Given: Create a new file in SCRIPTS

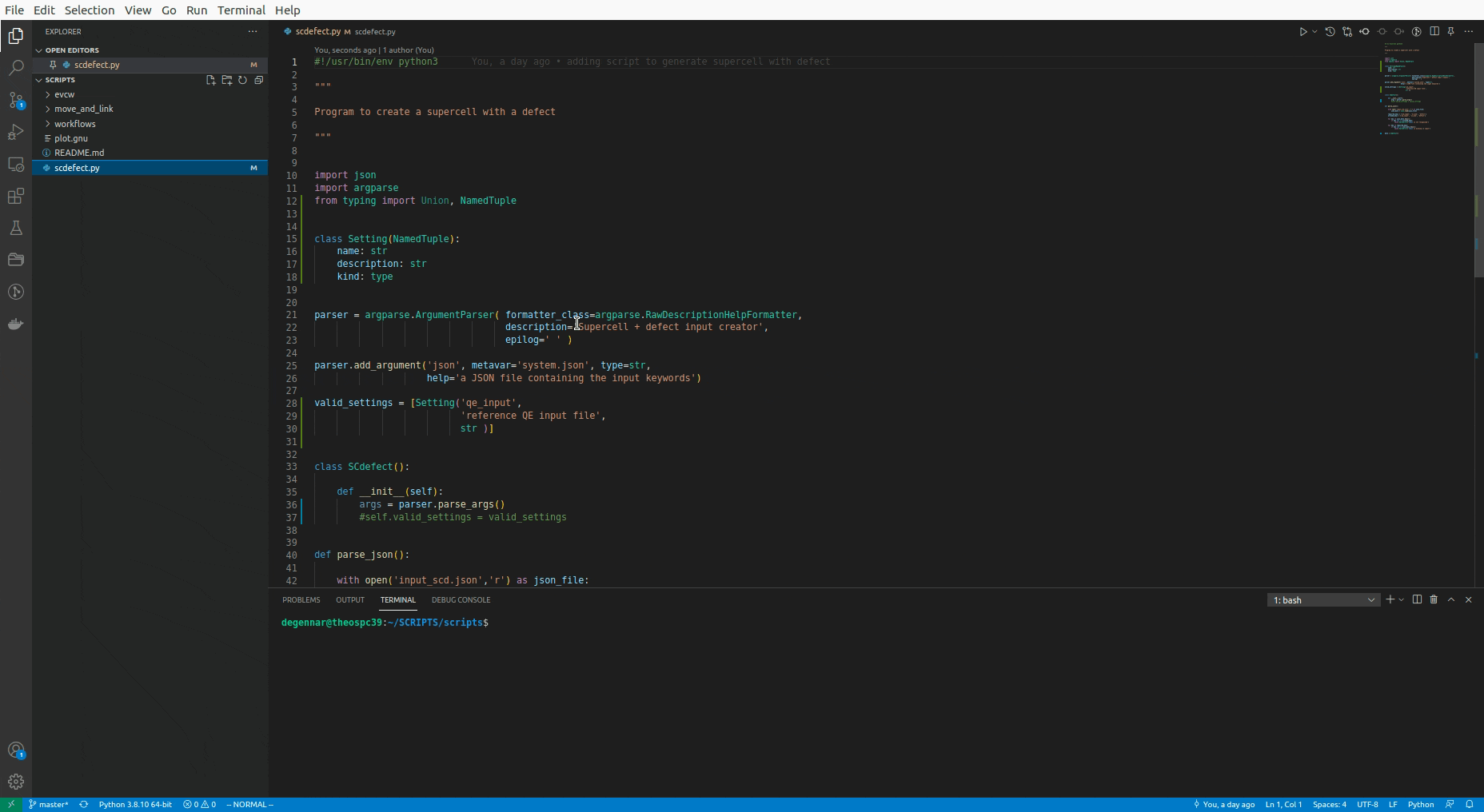Looking at the screenshot, I should pyautogui.click(x=210, y=80).
